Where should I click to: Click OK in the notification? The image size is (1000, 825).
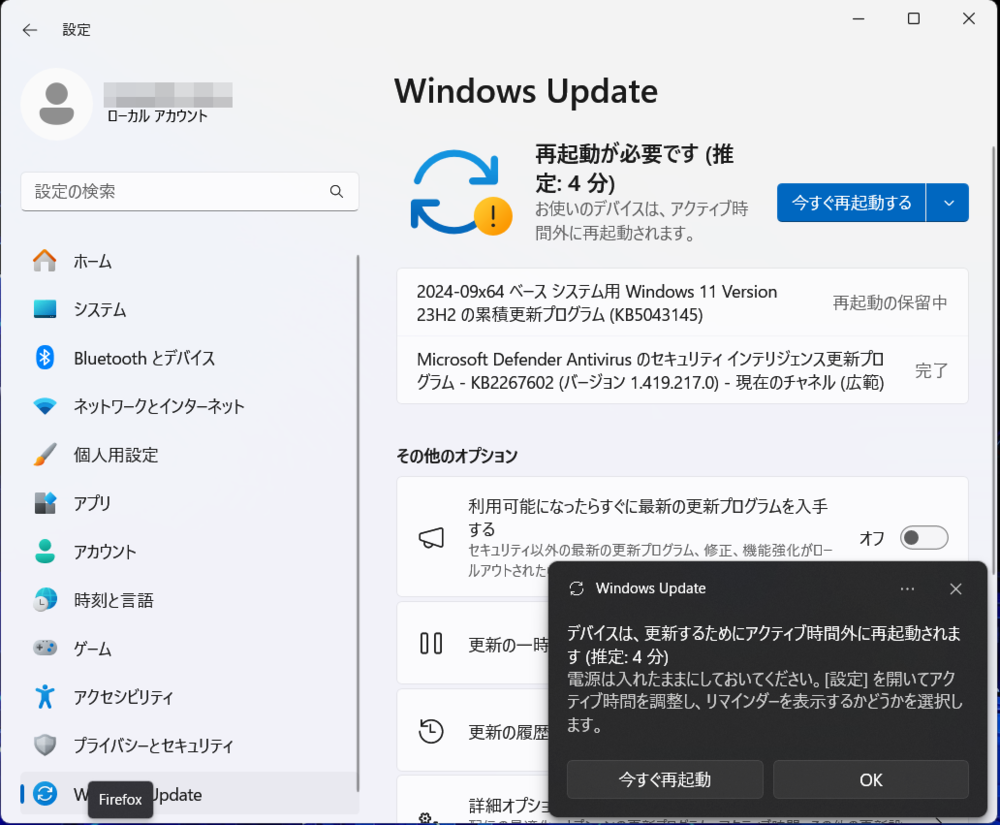(871, 779)
